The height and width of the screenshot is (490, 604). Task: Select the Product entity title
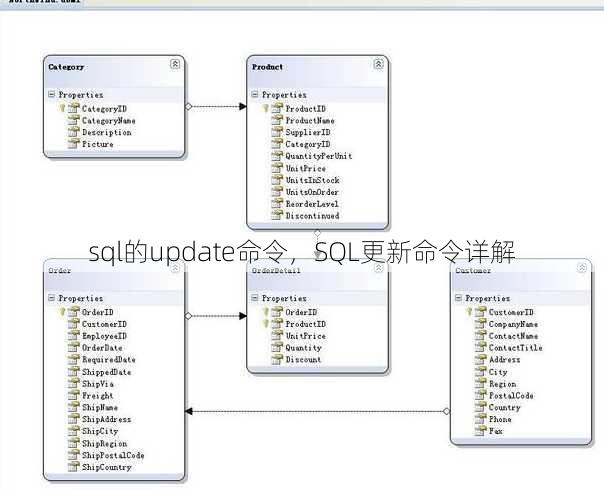(x=267, y=67)
